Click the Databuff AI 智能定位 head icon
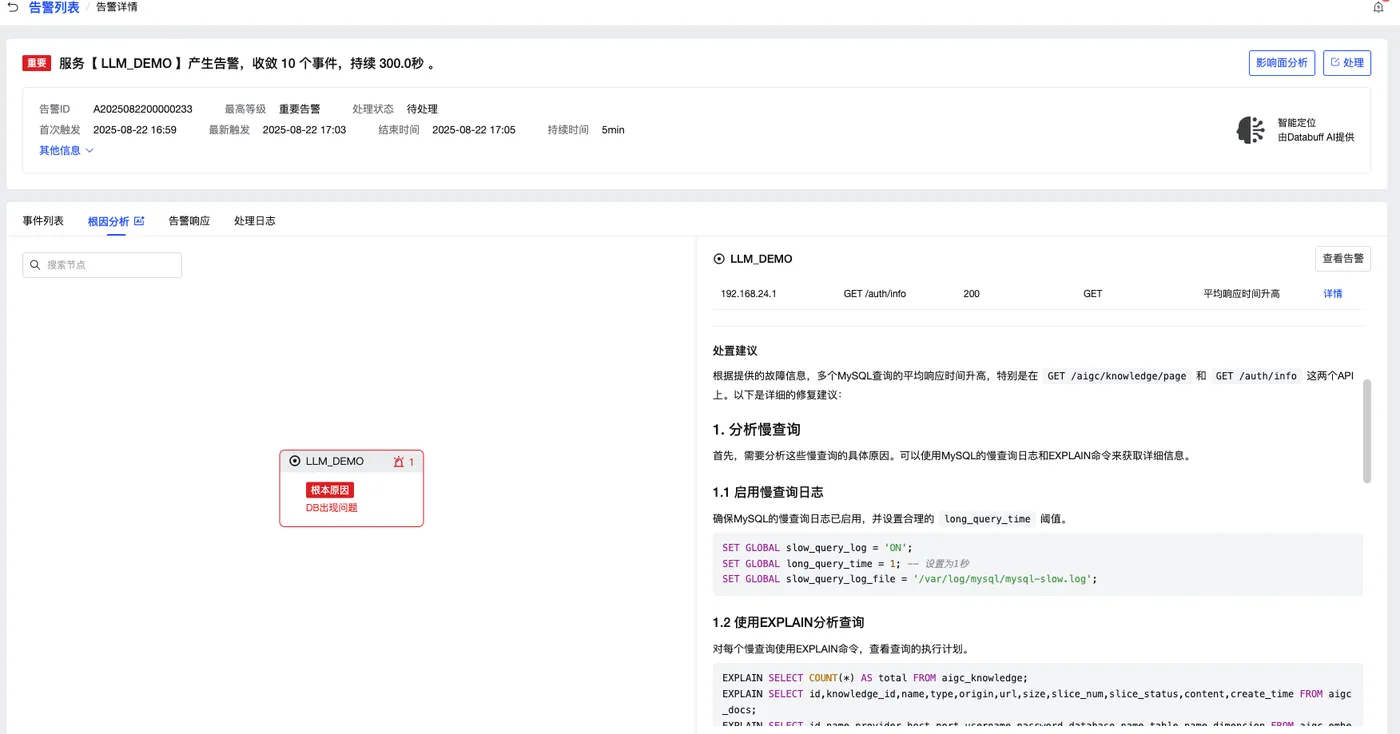The width and height of the screenshot is (1400, 734). [1250, 130]
